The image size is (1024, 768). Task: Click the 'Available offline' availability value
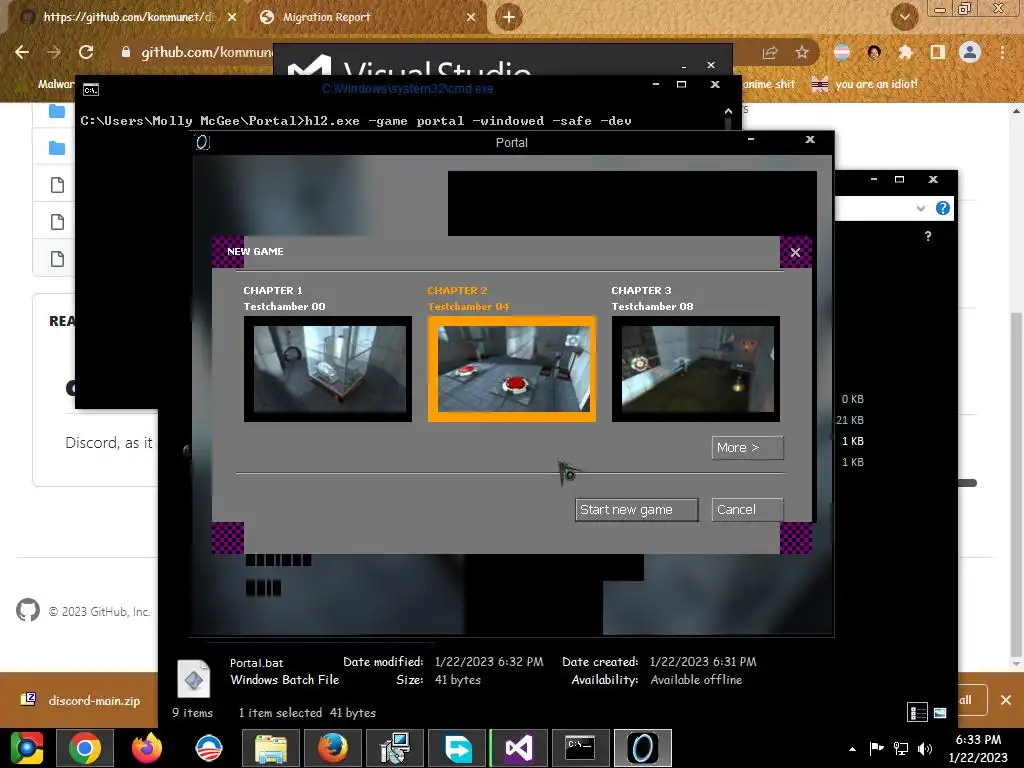(x=696, y=680)
